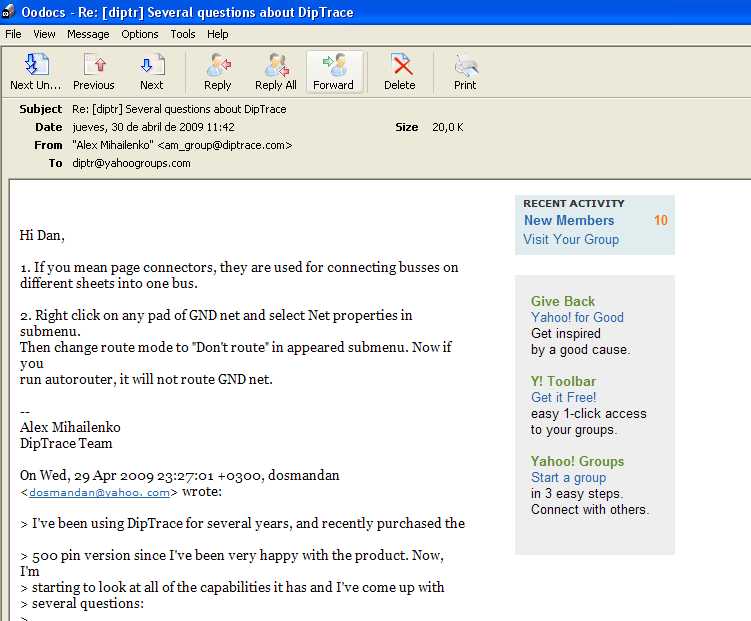Screen dimensions: 751x621
Task: Open the Yahoo! for Good link
Action: (x=577, y=317)
